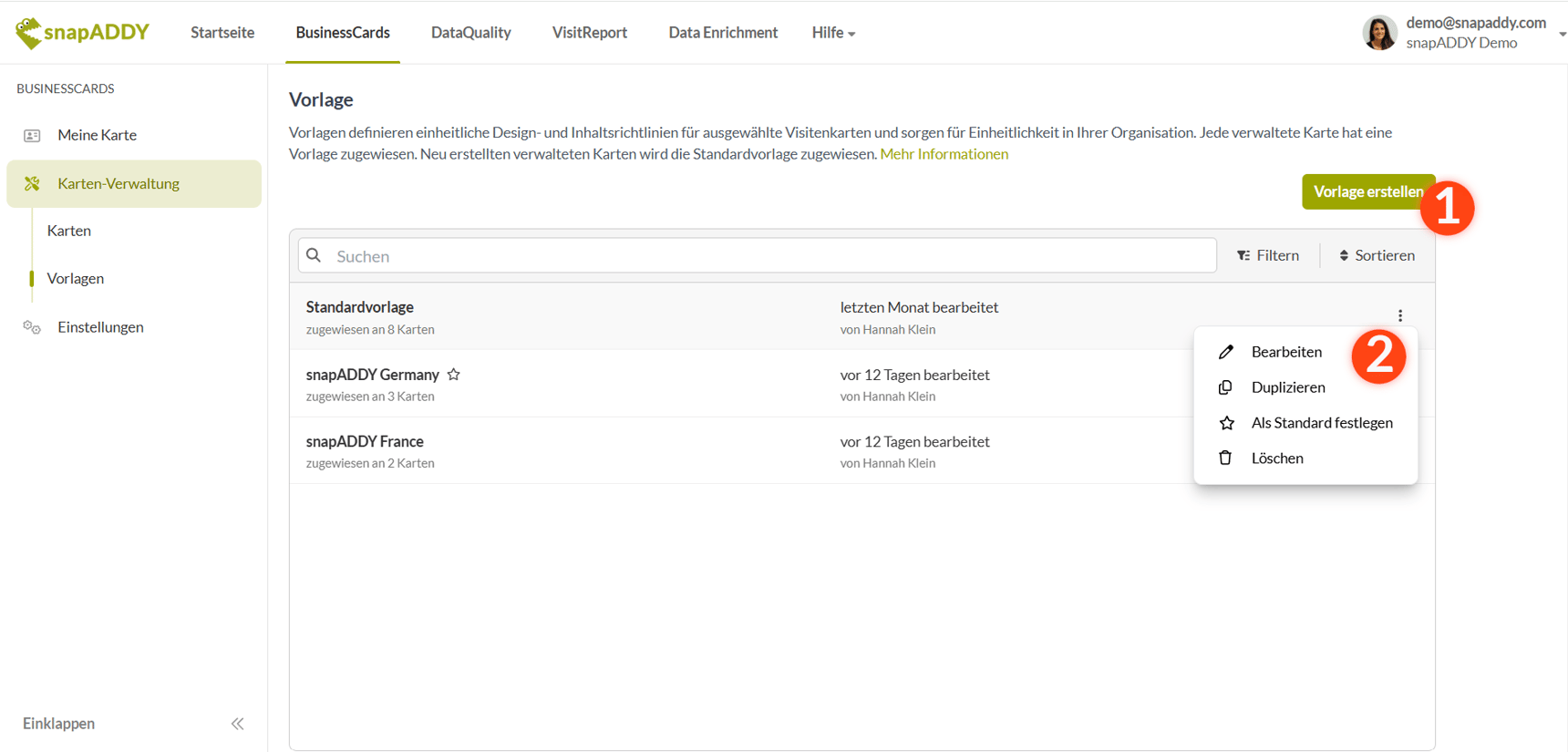Expand the Hilfe dropdown menu
Image resolution: width=1568 pixels, height=752 pixels.
tap(833, 33)
